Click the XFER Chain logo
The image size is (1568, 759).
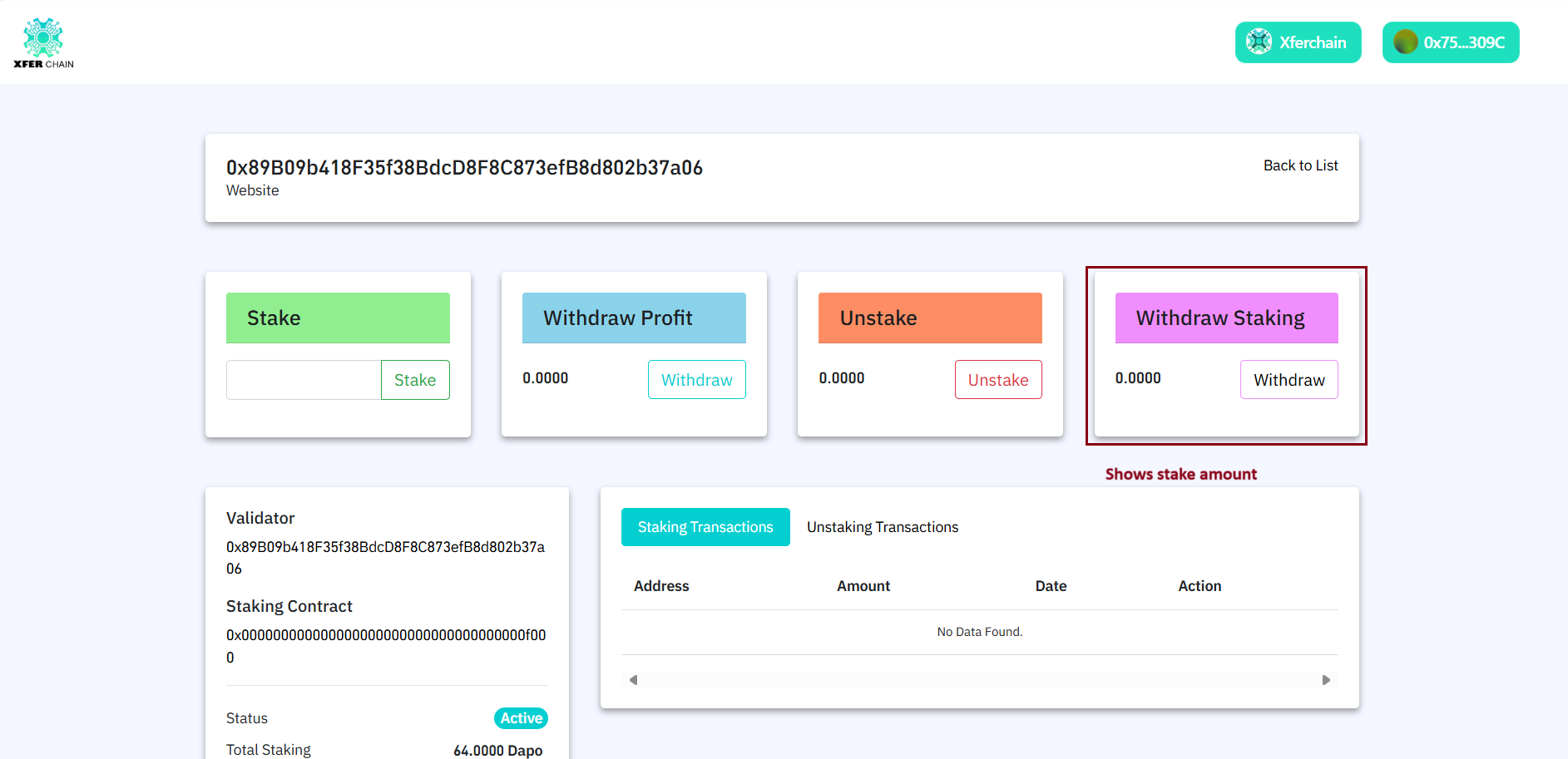43,40
